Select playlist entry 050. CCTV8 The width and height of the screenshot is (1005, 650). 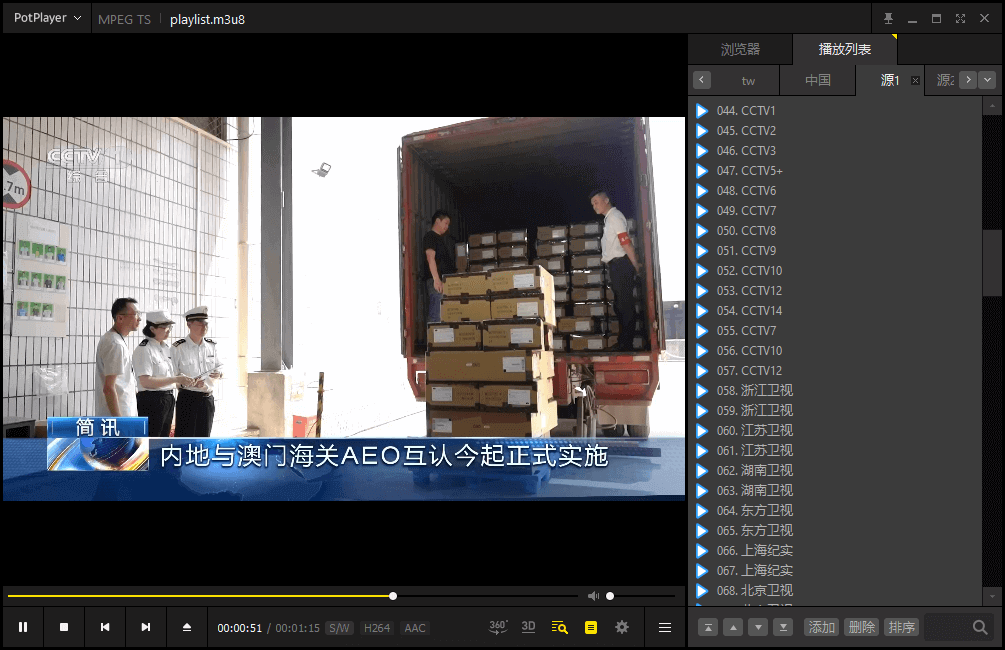tap(836, 231)
